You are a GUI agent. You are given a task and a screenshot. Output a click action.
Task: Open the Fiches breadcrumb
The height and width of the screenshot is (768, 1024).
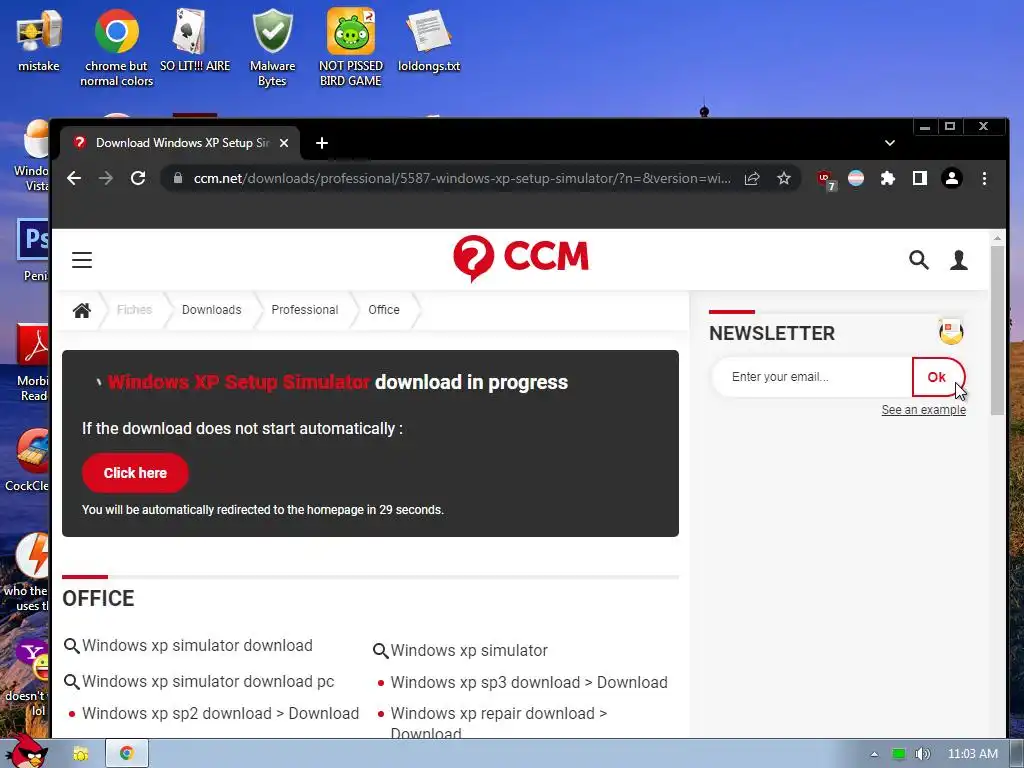coord(134,310)
